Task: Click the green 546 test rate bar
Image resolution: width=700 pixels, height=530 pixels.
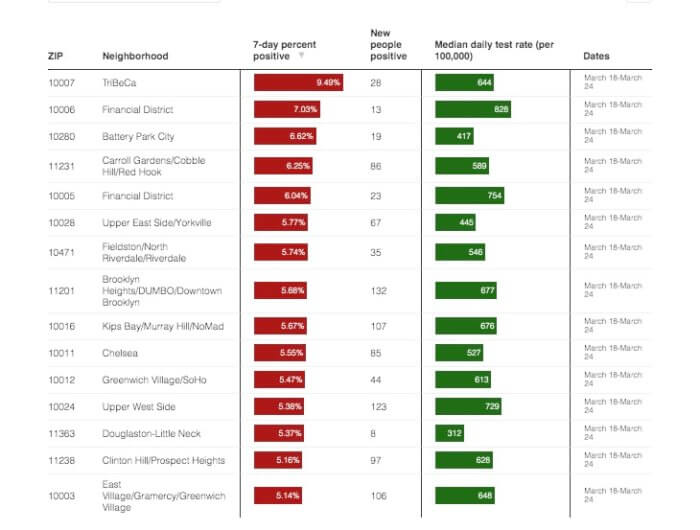Action: [x=460, y=252]
